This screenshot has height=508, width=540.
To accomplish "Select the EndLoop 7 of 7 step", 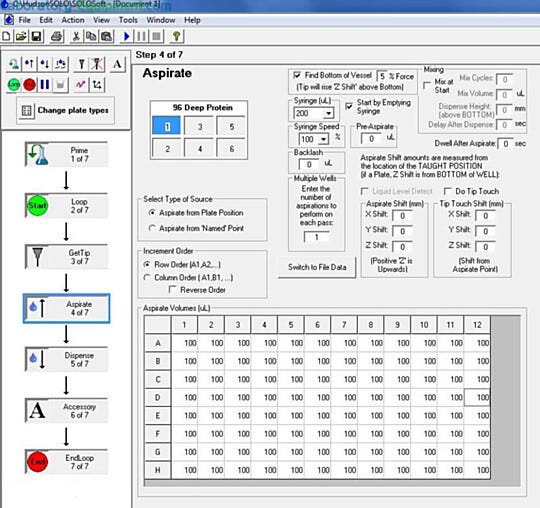I will tap(66, 462).
